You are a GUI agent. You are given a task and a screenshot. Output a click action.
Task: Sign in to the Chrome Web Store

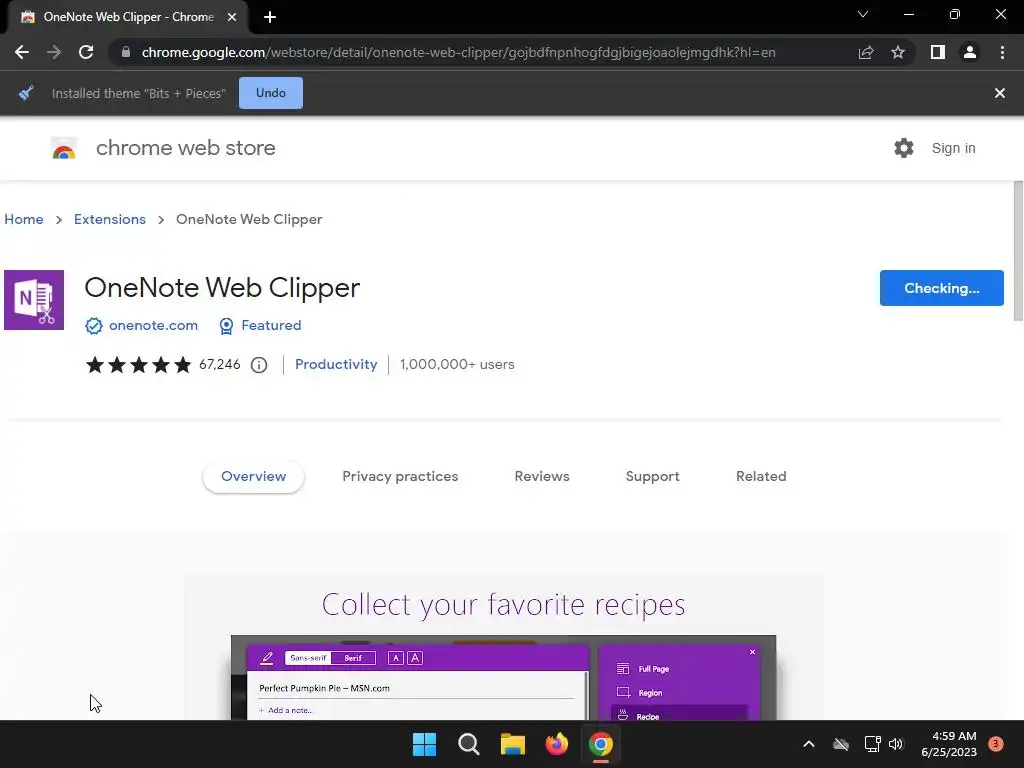point(953,148)
